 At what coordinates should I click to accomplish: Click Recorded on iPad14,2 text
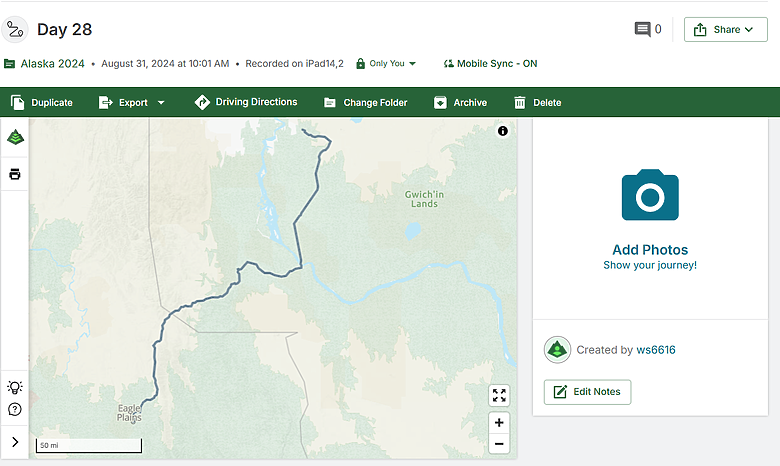pos(294,64)
